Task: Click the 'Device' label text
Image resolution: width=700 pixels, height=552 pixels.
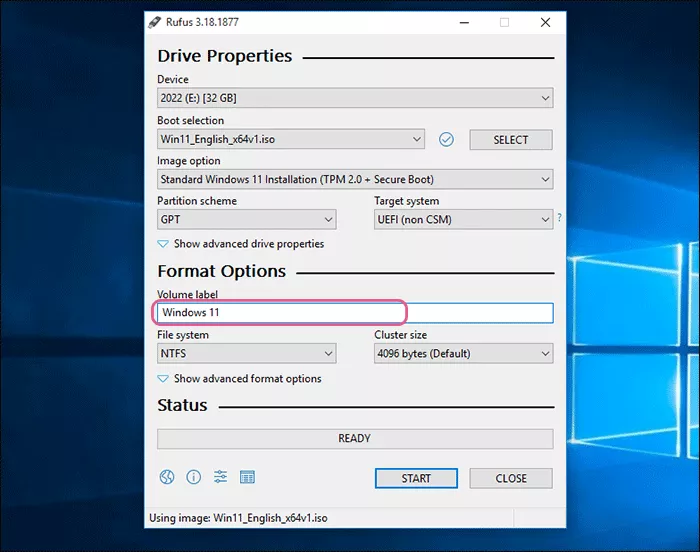Action: (x=173, y=79)
